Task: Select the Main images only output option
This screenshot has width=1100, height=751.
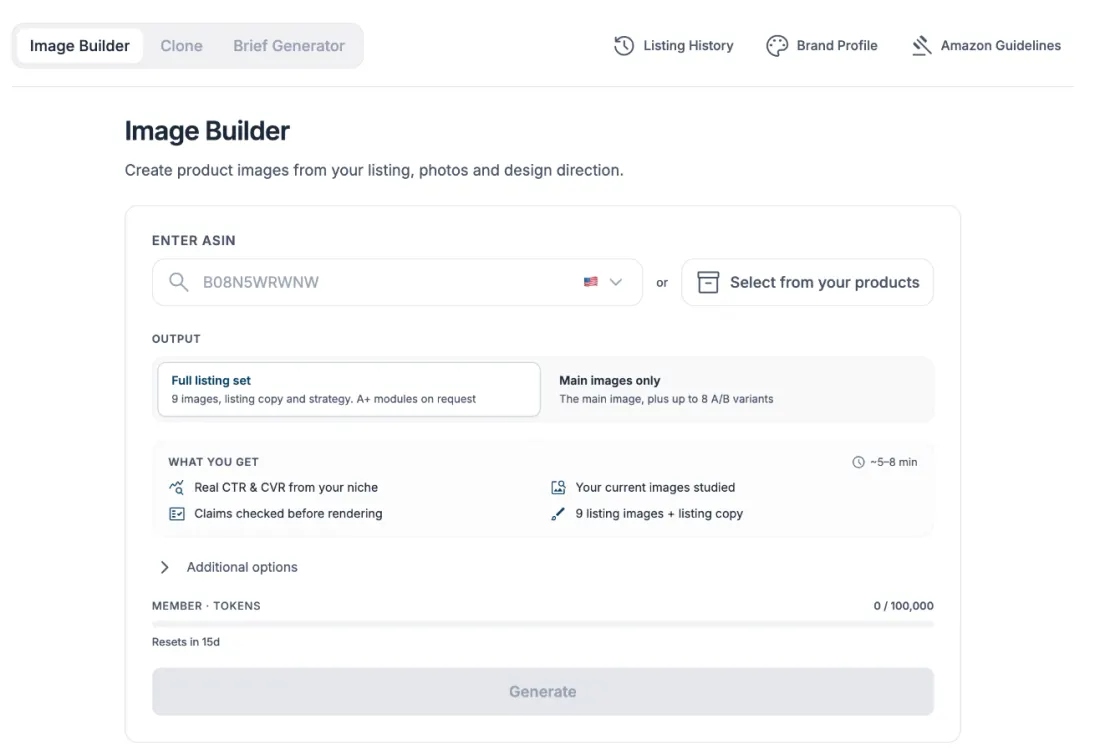Action: (x=737, y=389)
